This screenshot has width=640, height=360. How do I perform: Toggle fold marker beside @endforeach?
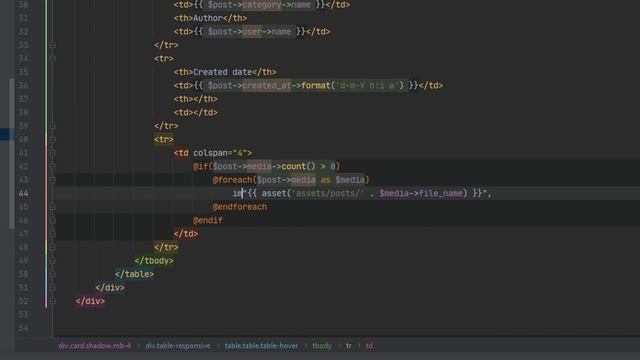52,207
